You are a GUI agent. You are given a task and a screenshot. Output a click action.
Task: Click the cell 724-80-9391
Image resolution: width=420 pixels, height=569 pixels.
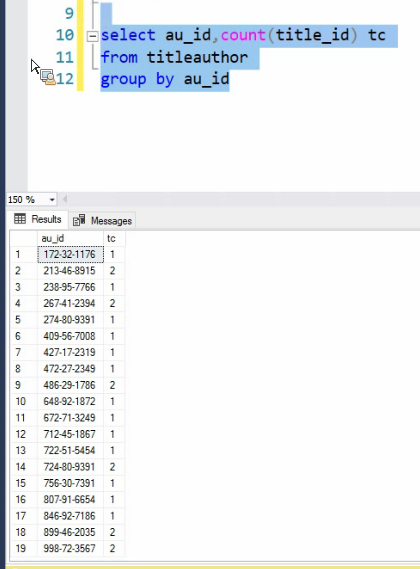(x=70, y=467)
